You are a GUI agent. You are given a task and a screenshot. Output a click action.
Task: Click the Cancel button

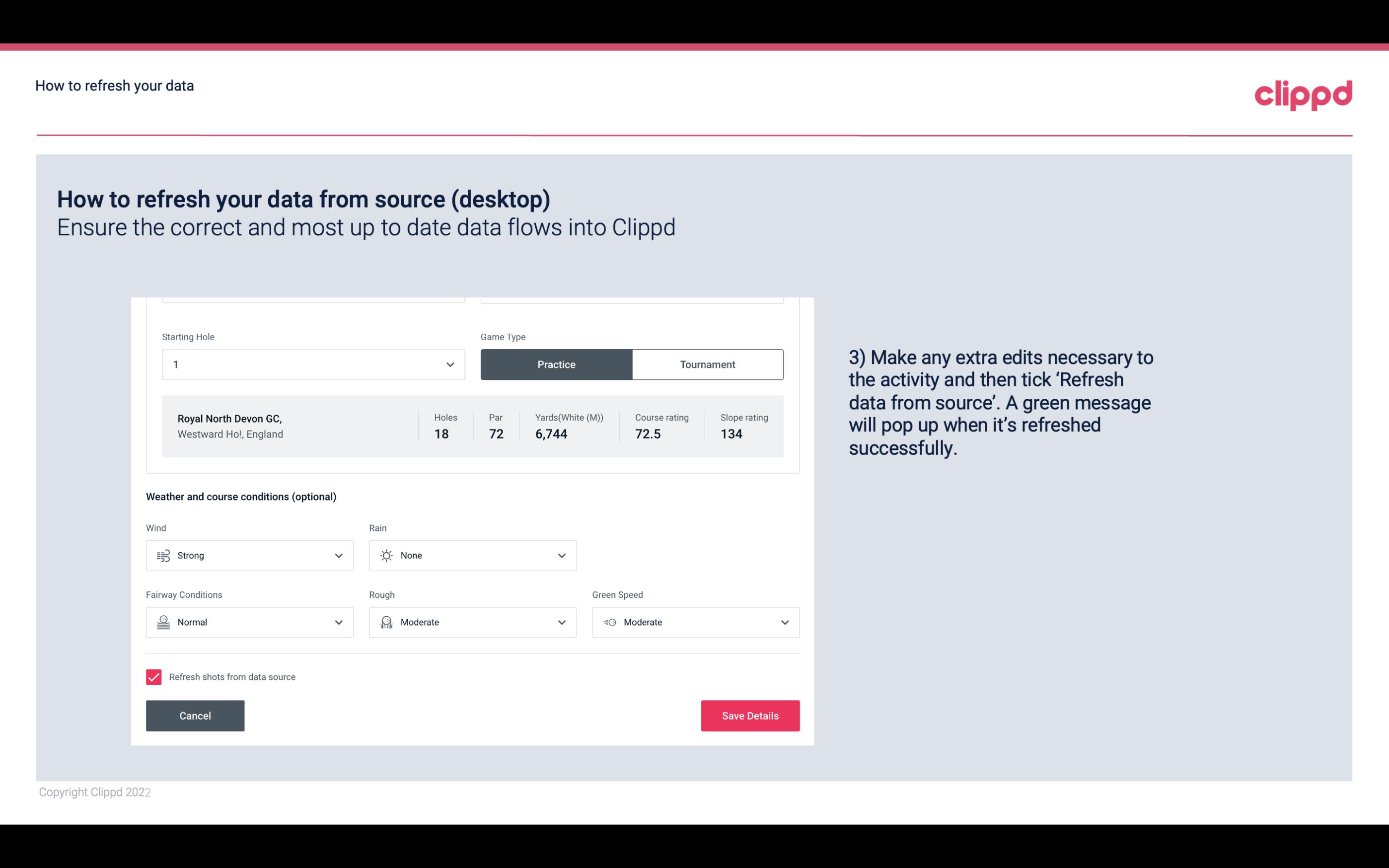click(x=195, y=715)
